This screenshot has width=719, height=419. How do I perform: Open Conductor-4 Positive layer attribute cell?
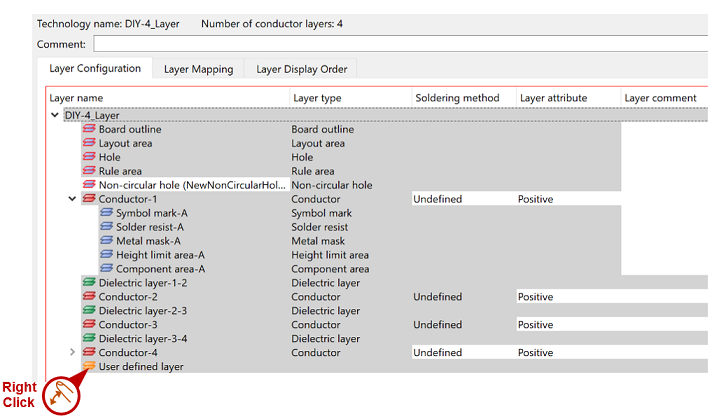[569, 353]
